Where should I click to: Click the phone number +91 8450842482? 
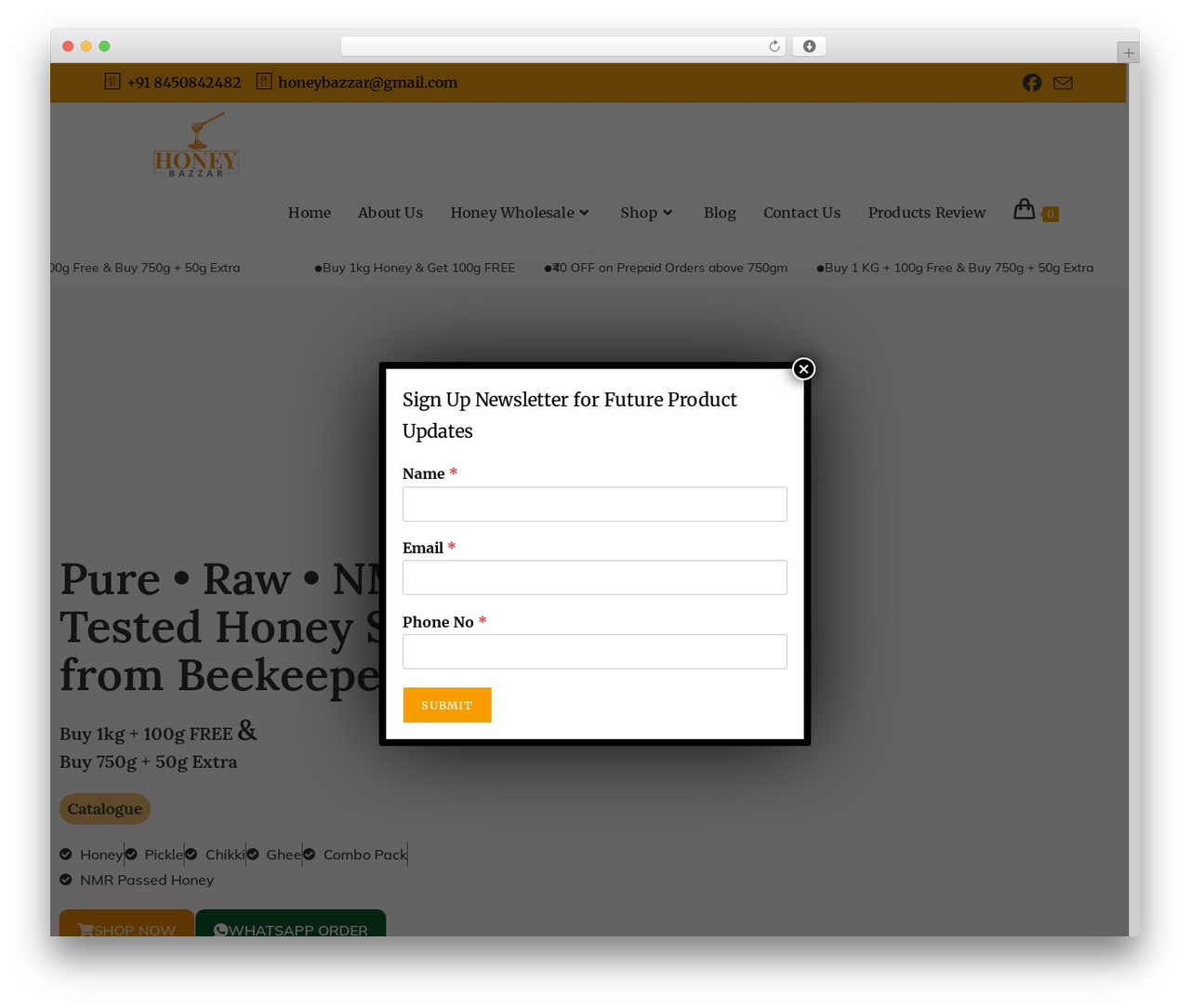tap(184, 83)
